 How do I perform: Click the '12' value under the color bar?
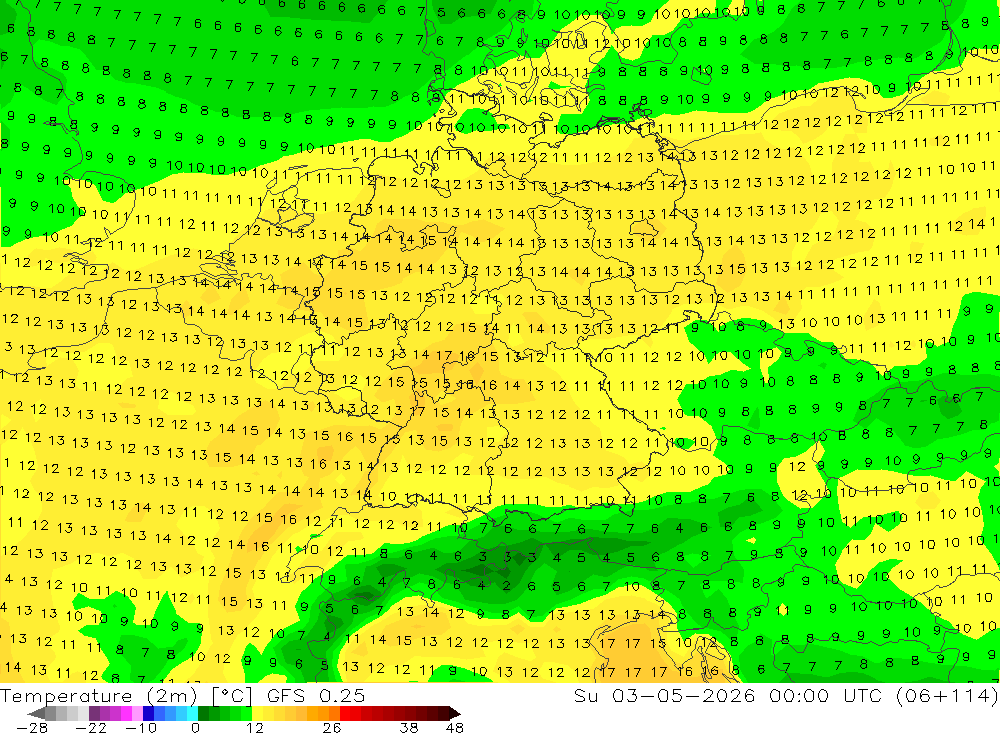point(254,728)
